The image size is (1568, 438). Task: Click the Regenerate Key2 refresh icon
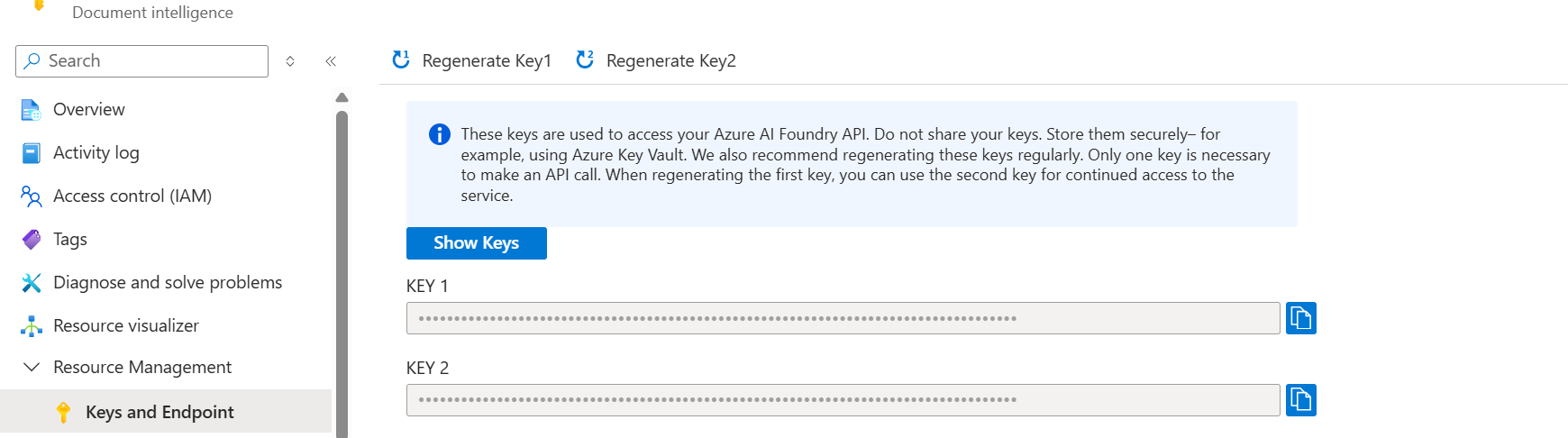click(x=585, y=59)
